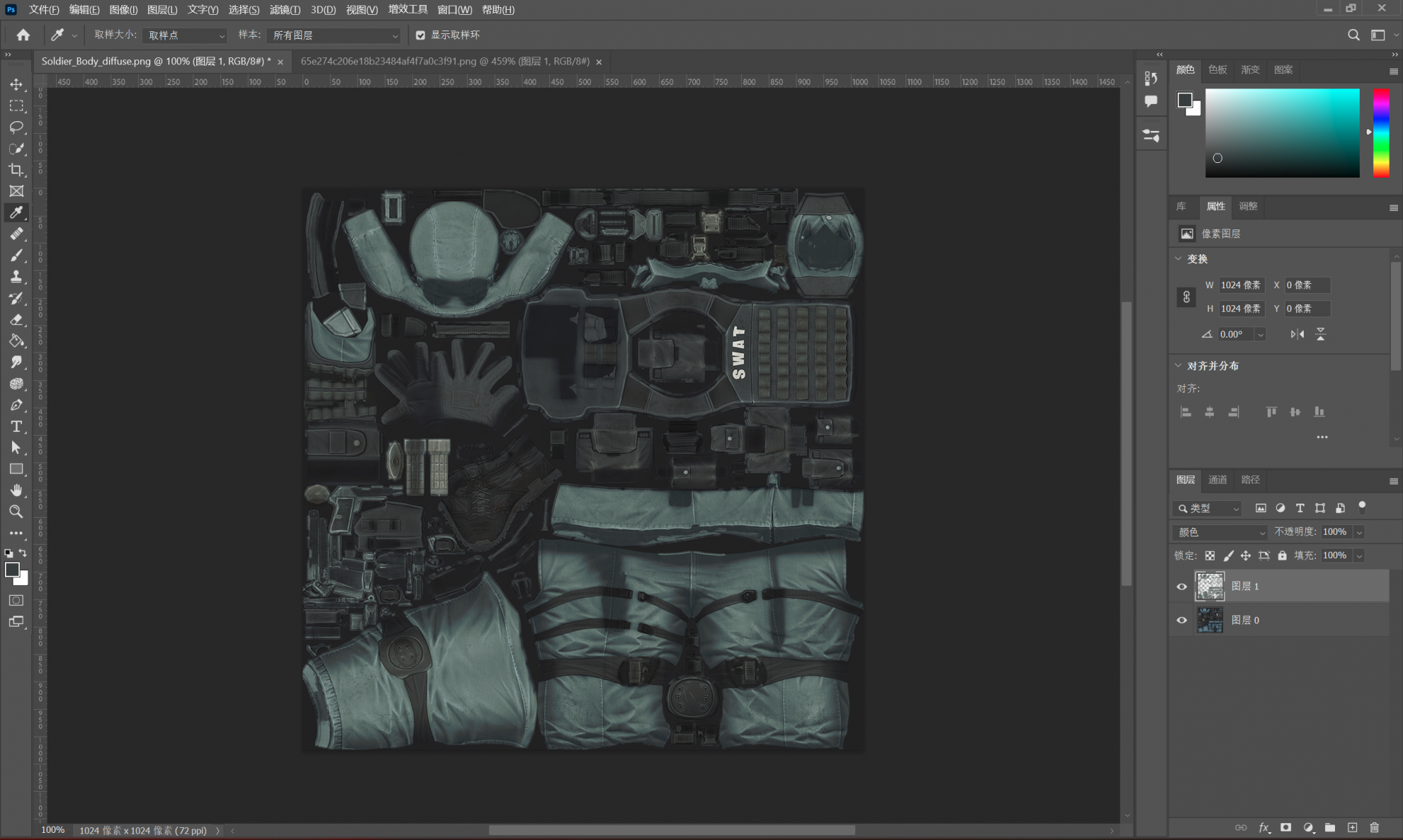Viewport: 1403px width, 840px height.
Task: Hide 图层 0 with eye icon
Action: 1181,620
